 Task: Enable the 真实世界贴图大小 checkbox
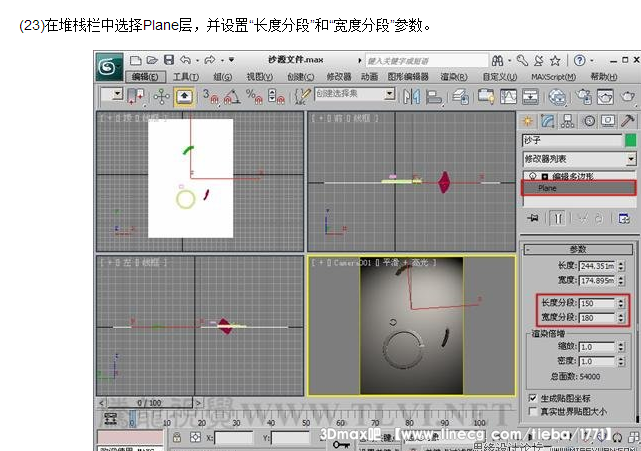(x=533, y=411)
